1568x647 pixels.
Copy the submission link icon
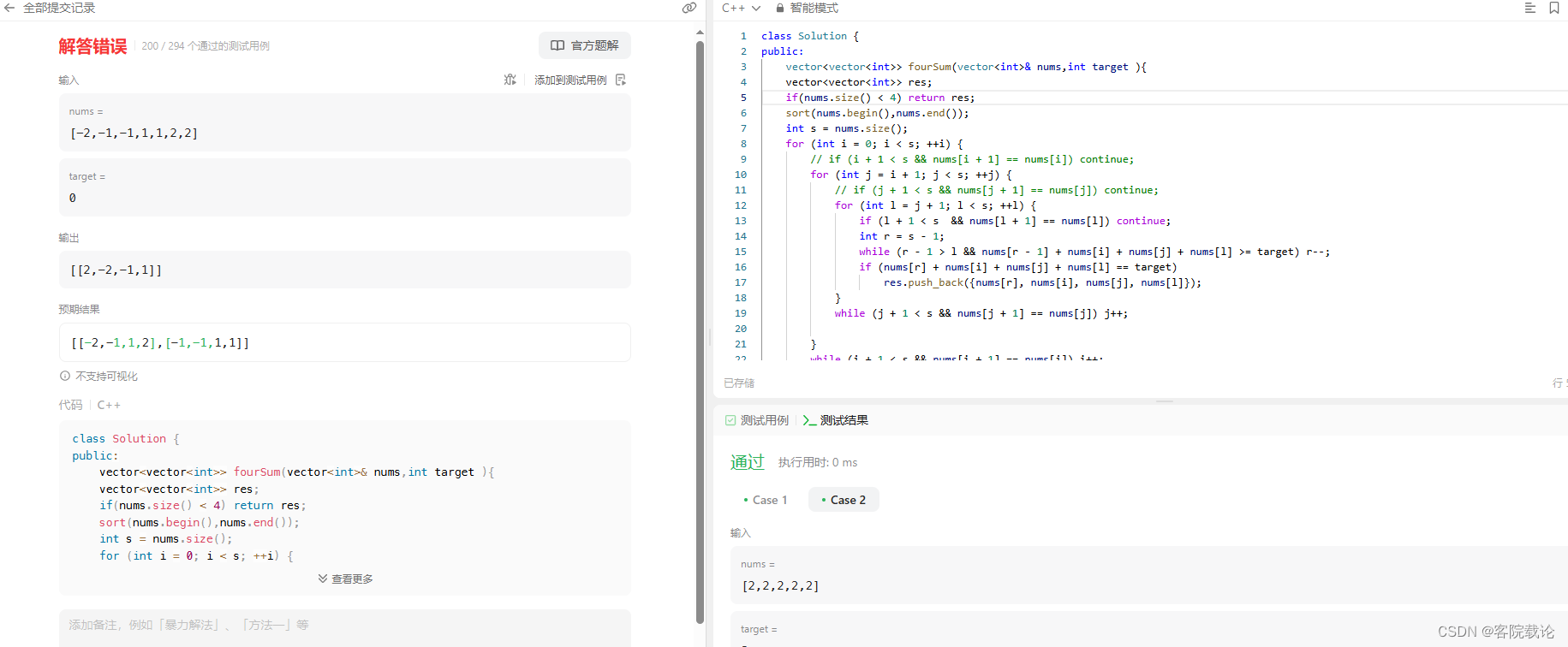689,8
